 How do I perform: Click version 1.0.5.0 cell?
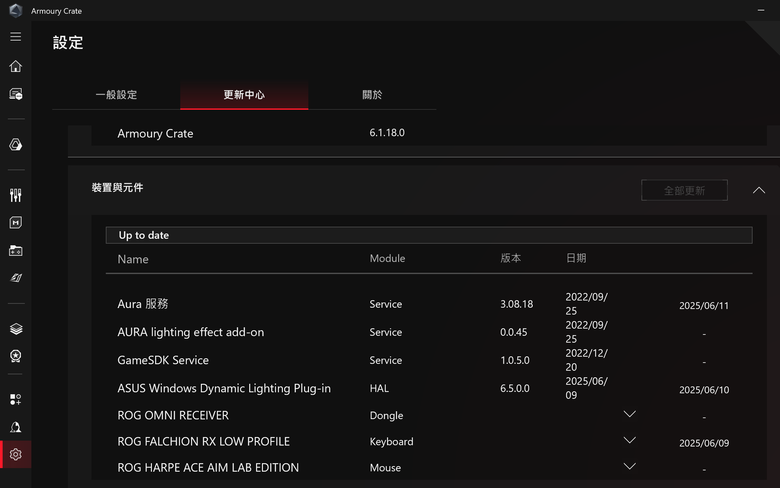(515, 360)
